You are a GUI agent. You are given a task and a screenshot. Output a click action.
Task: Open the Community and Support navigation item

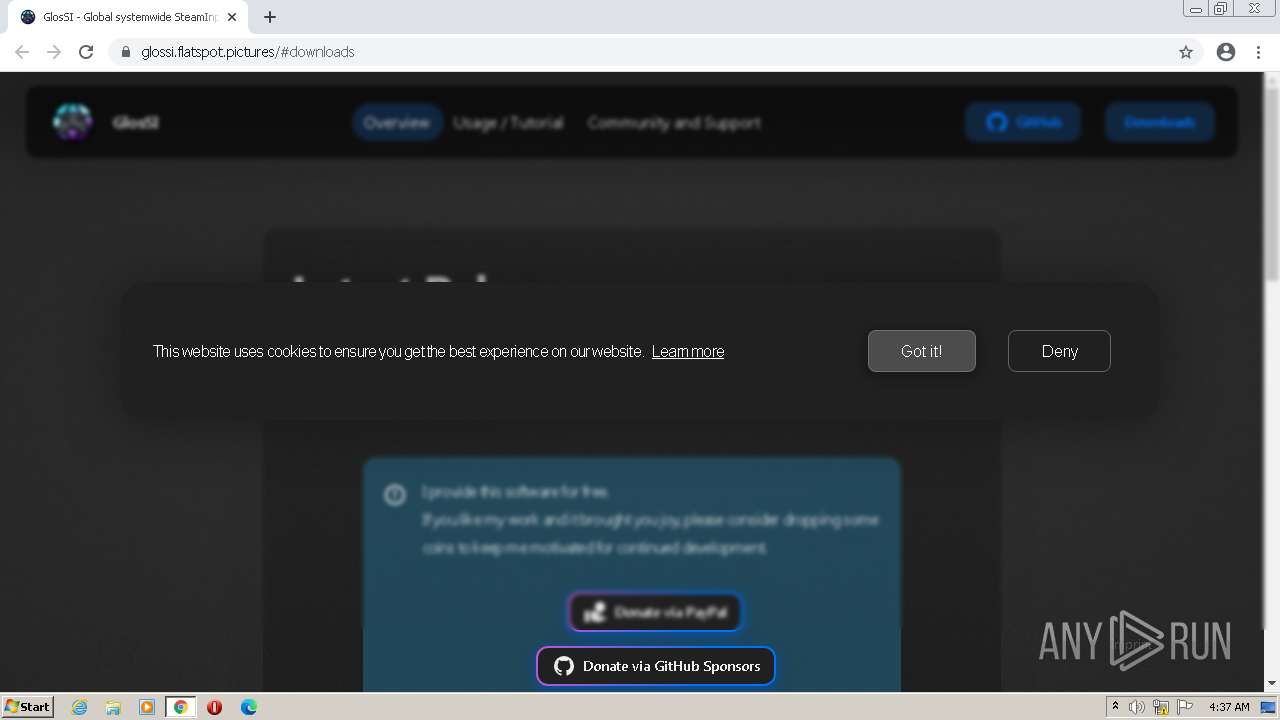pos(674,122)
